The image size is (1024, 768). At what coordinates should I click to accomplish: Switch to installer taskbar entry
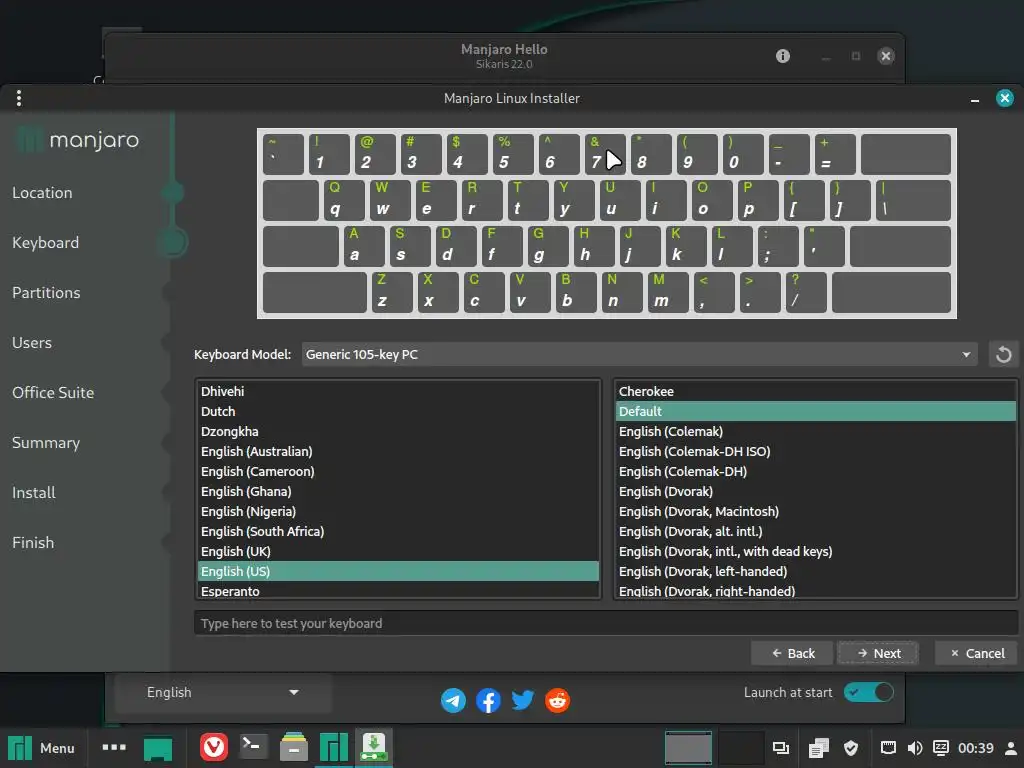tap(374, 748)
